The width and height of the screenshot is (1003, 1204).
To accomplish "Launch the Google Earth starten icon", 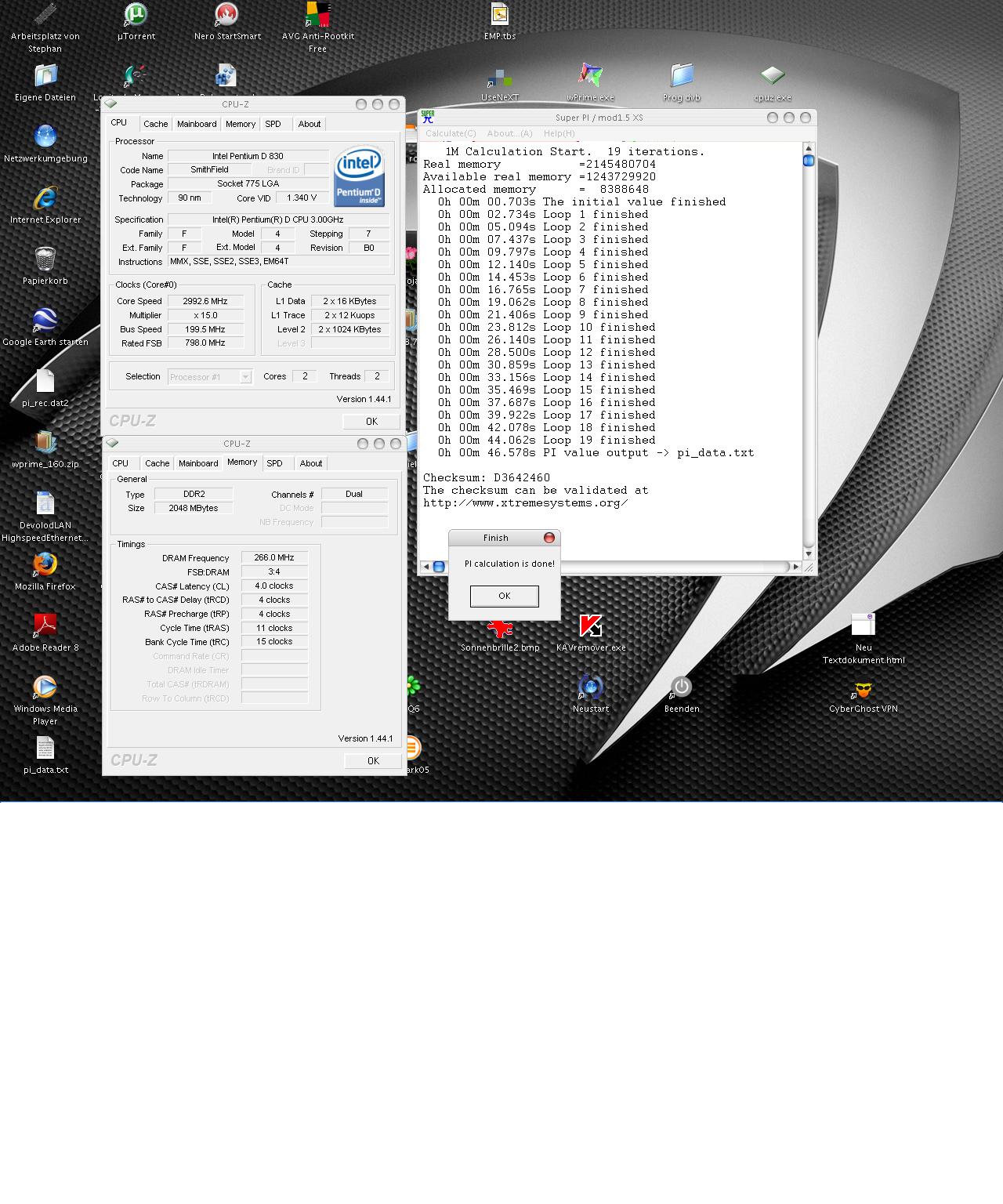I will (45, 327).
